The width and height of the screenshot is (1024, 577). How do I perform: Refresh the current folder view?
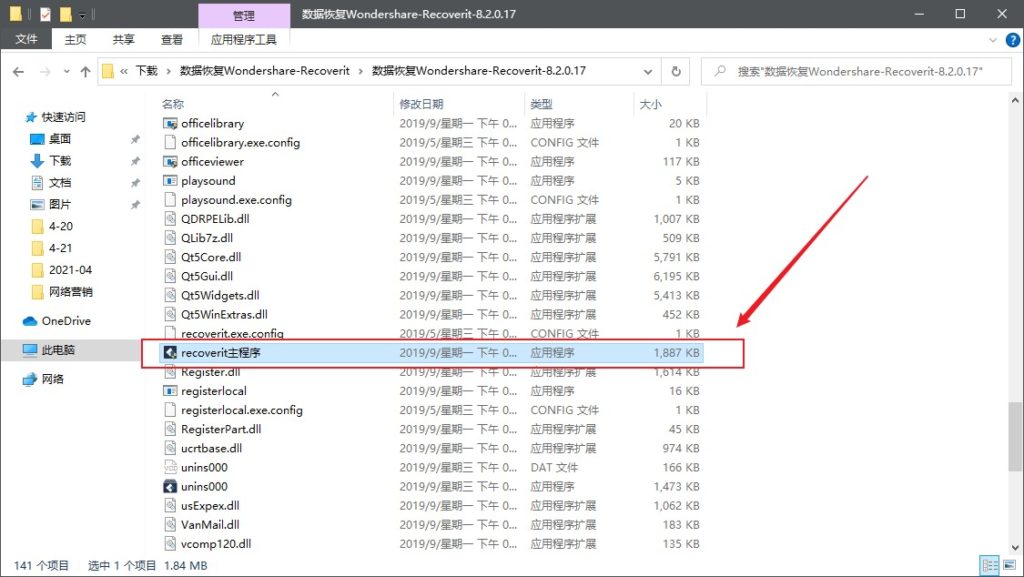pos(676,71)
